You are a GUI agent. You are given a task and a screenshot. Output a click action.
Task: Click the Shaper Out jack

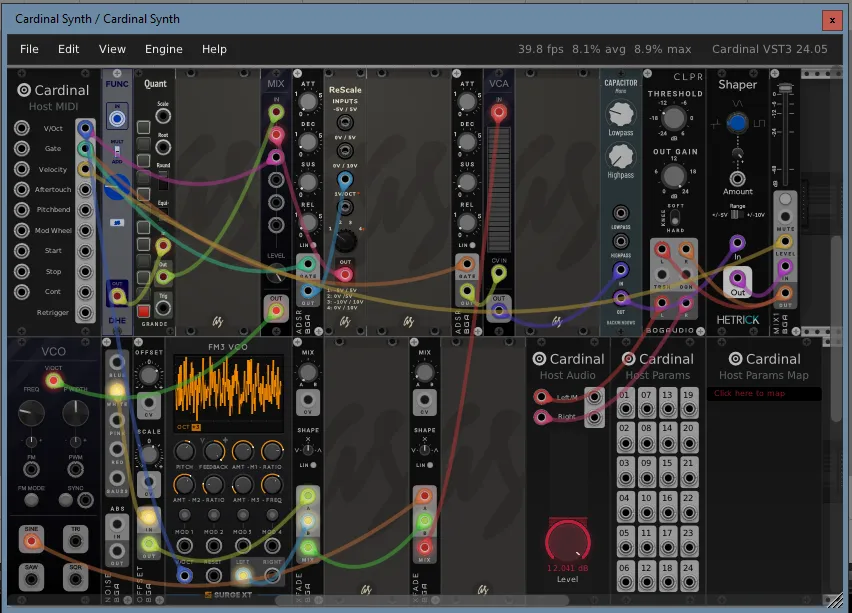(x=737, y=278)
